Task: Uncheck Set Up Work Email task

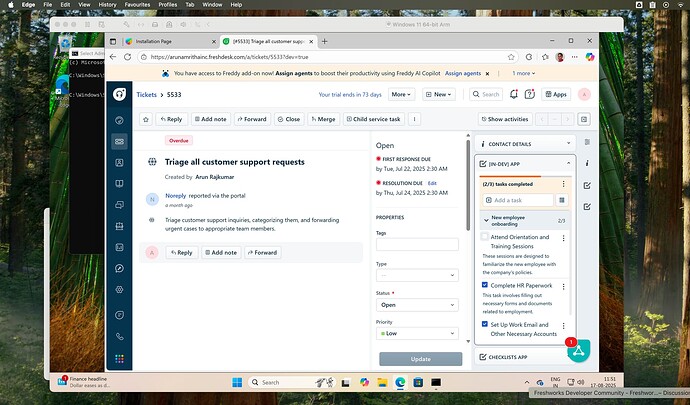Action: click(x=485, y=324)
